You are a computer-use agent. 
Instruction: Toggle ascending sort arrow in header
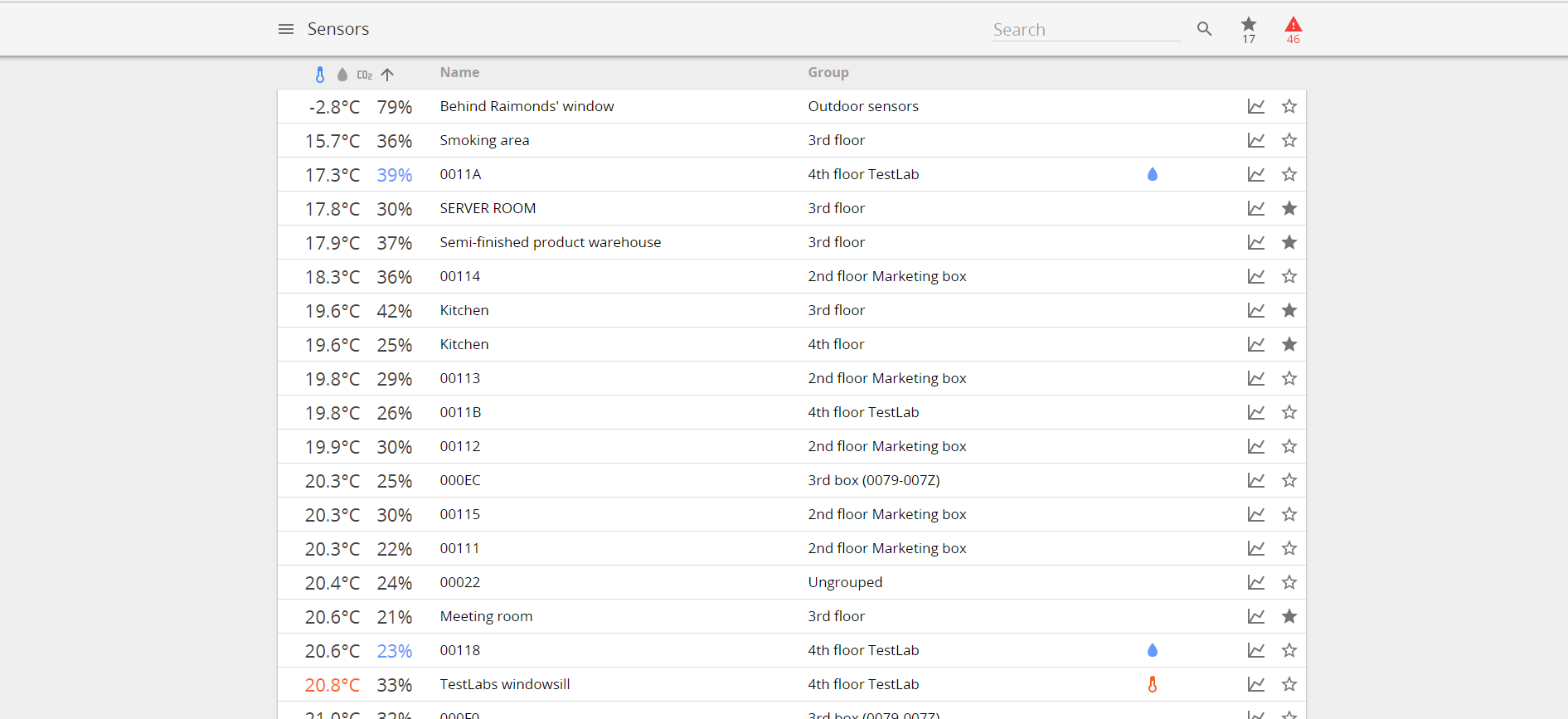click(387, 75)
